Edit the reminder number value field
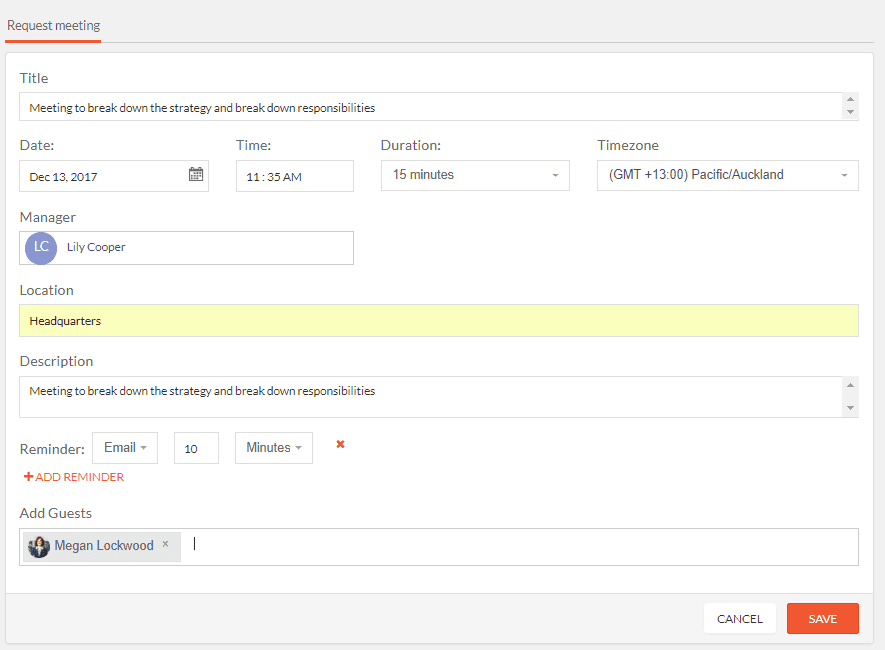The image size is (885, 650). (x=196, y=448)
